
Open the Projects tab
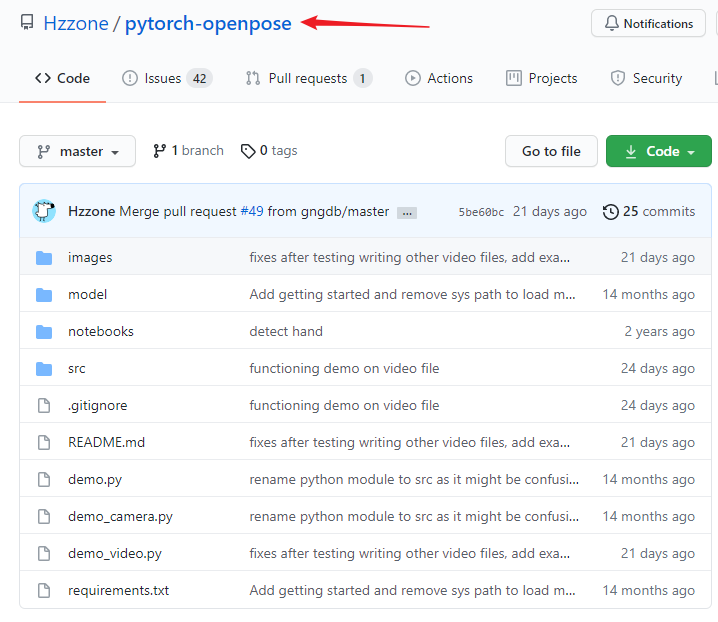click(x=541, y=78)
